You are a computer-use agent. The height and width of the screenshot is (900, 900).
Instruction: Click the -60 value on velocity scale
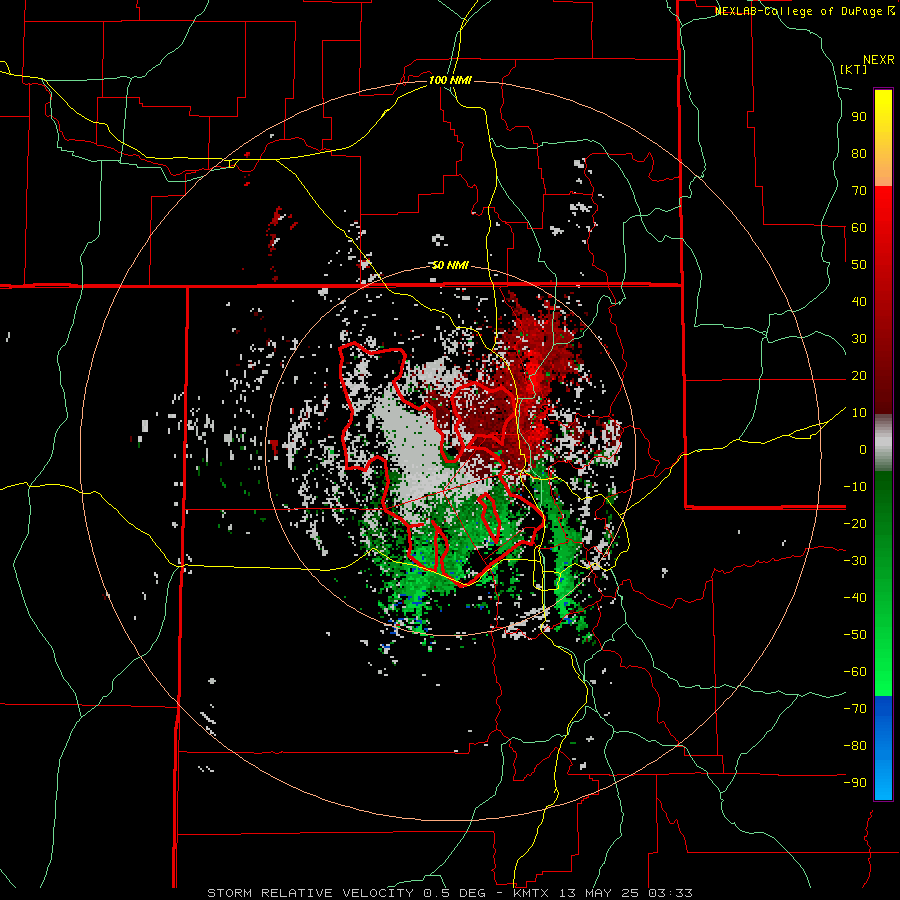click(855, 672)
